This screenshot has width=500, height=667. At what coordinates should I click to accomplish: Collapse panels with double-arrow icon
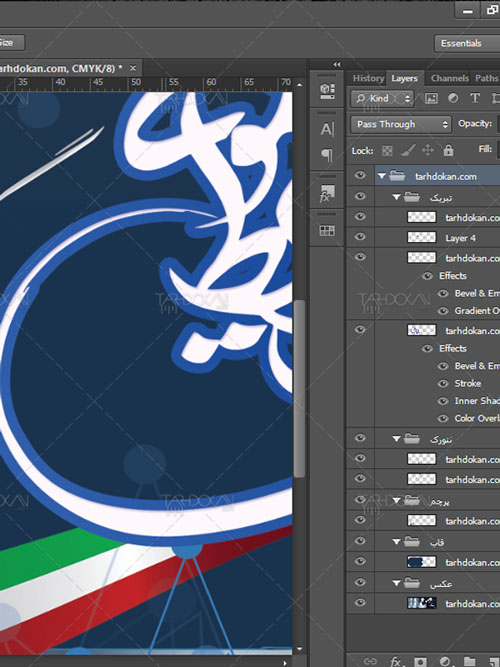(x=337, y=65)
